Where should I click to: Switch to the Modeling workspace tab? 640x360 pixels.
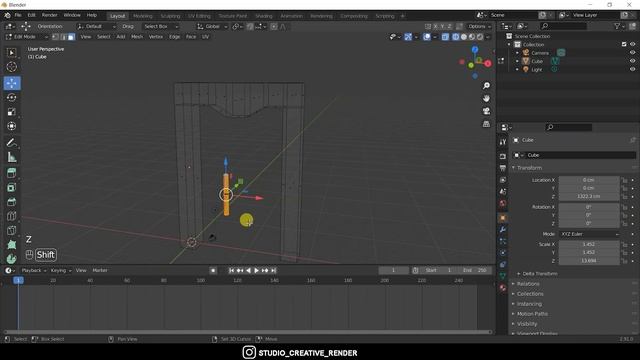[x=142, y=16]
